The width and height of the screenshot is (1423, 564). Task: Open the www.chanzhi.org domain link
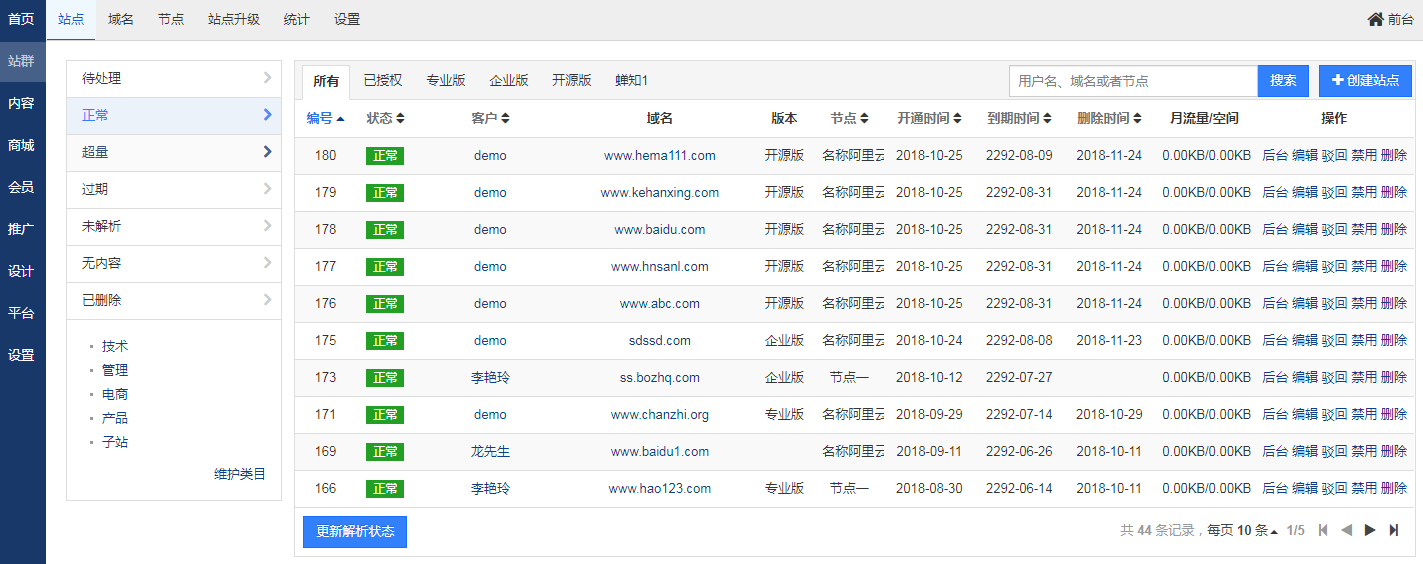pyautogui.click(x=659, y=414)
